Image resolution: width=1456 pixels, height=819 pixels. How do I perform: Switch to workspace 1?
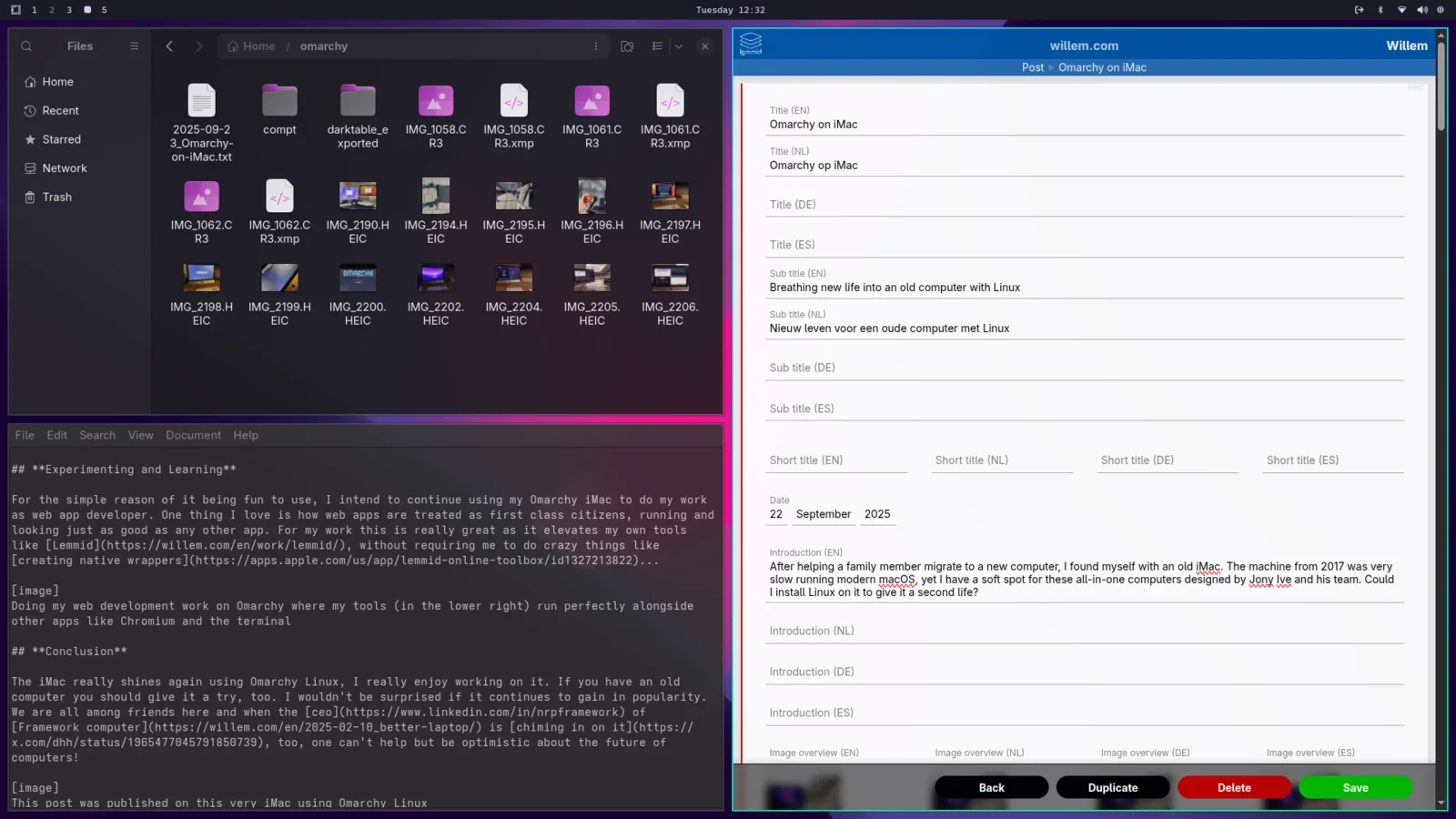tap(35, 10)
